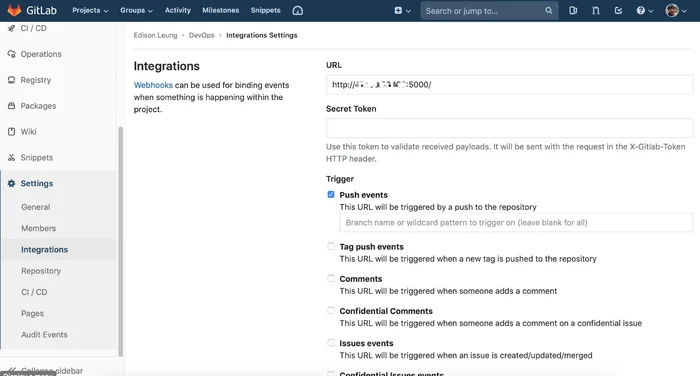Viewport: 700px width, 376px height.
Task: Enable the Confidential Comments checkbox
Action: pyautogui.click(x=331, y=310)
